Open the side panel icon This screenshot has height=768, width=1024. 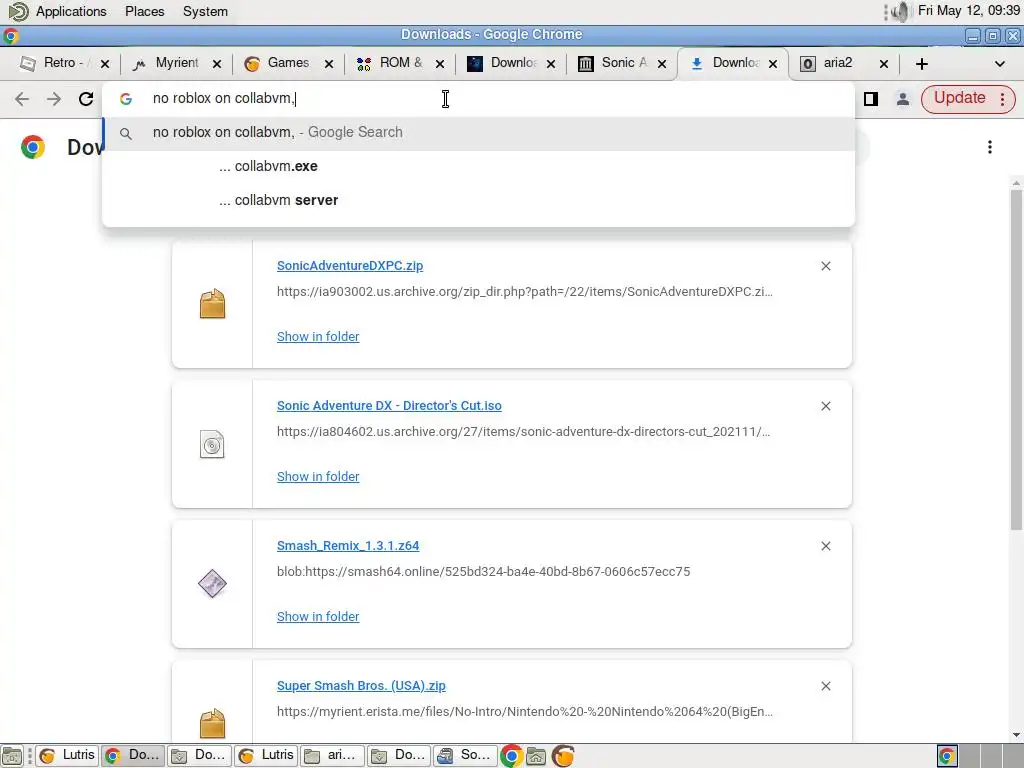[871, 99]
